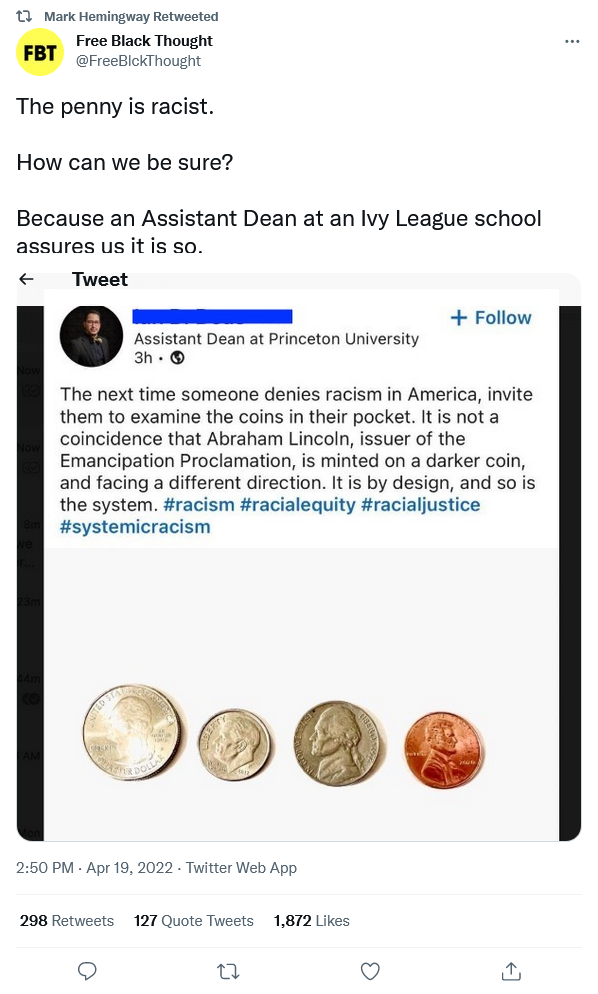This screenshot has width=598, height=994.
Task: View the 127 Quote Tweets list
Action: point(193,920)
